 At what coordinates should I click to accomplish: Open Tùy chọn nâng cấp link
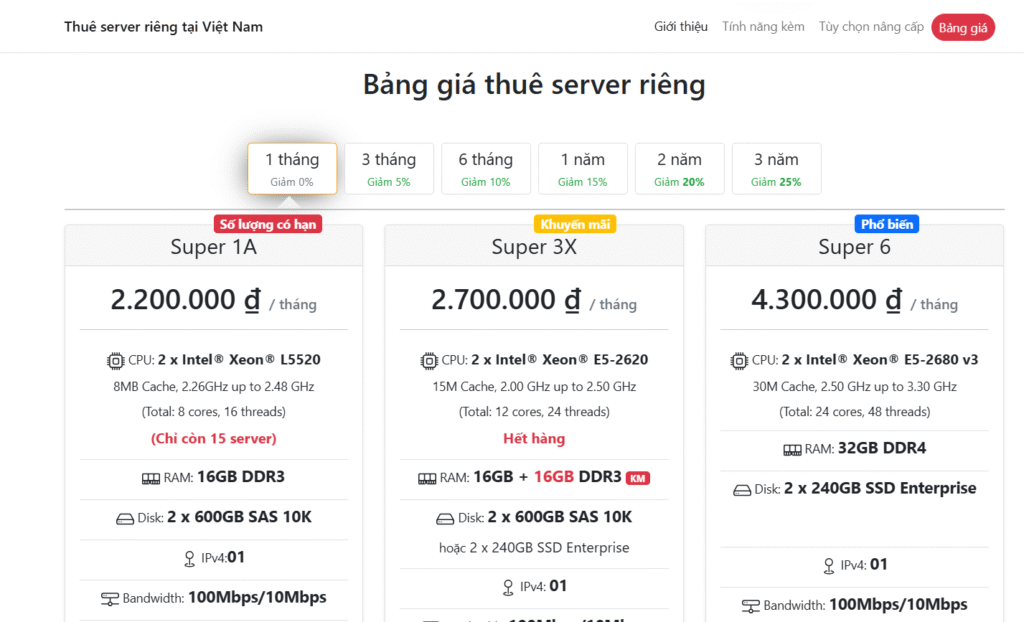click(871, 27)
